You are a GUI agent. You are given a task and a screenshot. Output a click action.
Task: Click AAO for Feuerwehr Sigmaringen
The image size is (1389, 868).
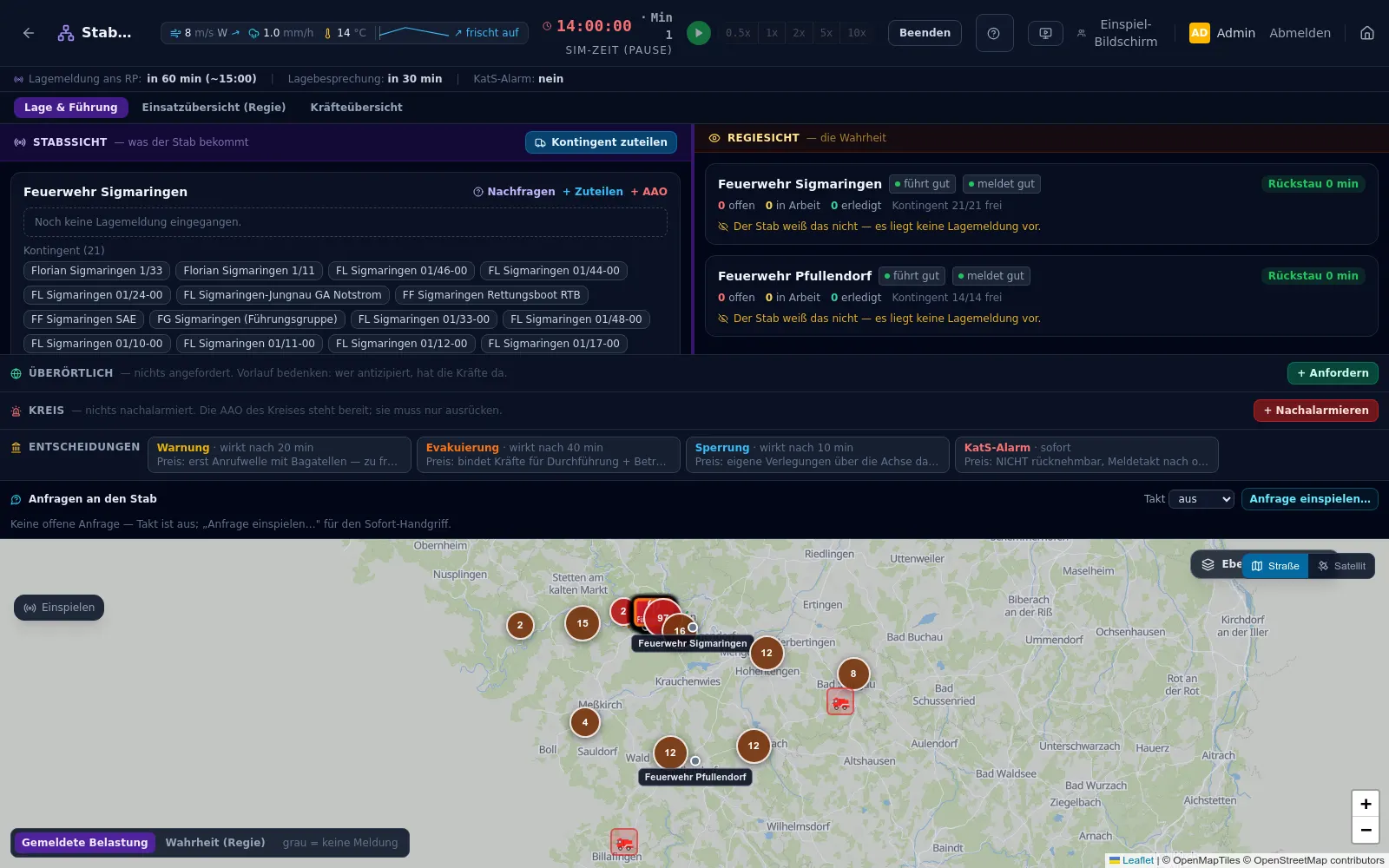(x=649, y=192)
